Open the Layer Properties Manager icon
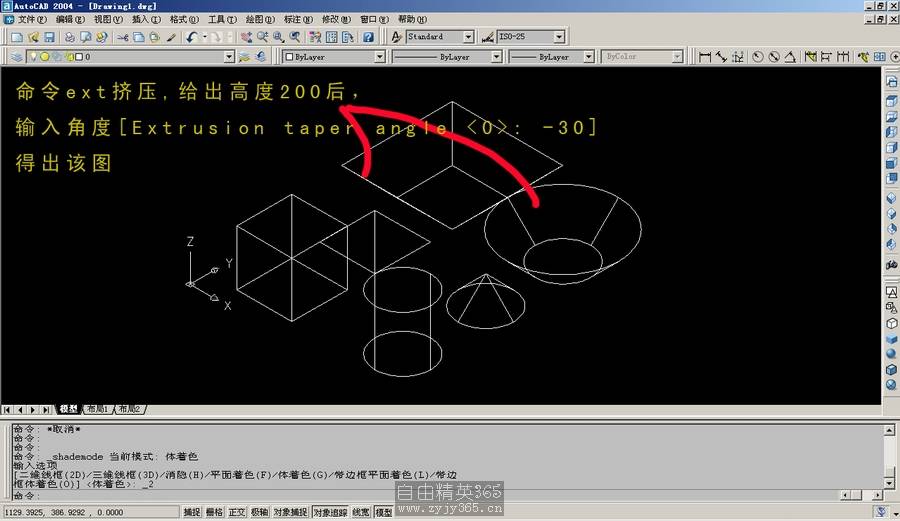This screenshot has height=521, width=900. pos(17,57)
